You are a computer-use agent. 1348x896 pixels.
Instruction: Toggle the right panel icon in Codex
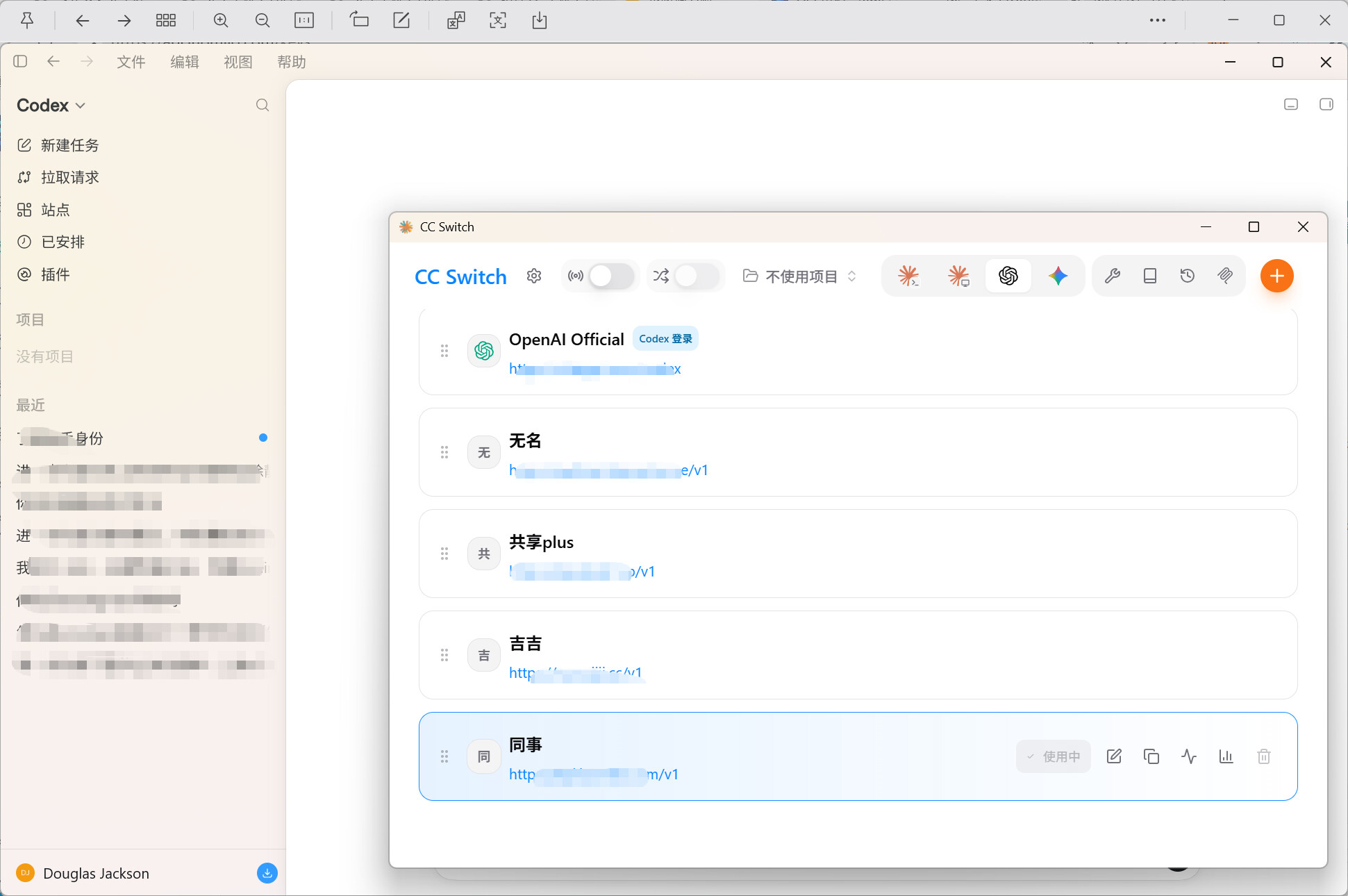tap(1326, 104)
